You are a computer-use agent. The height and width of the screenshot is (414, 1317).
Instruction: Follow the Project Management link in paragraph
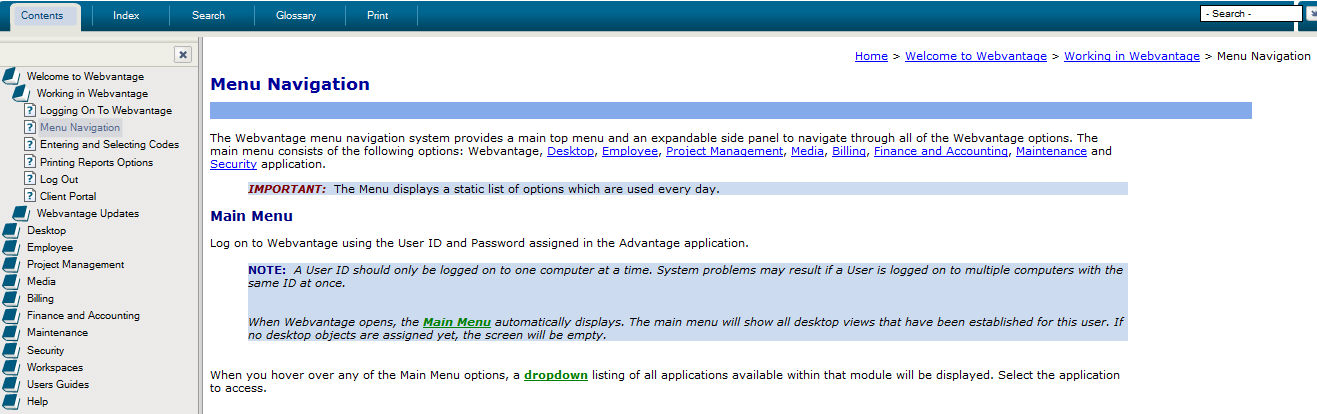724,151
